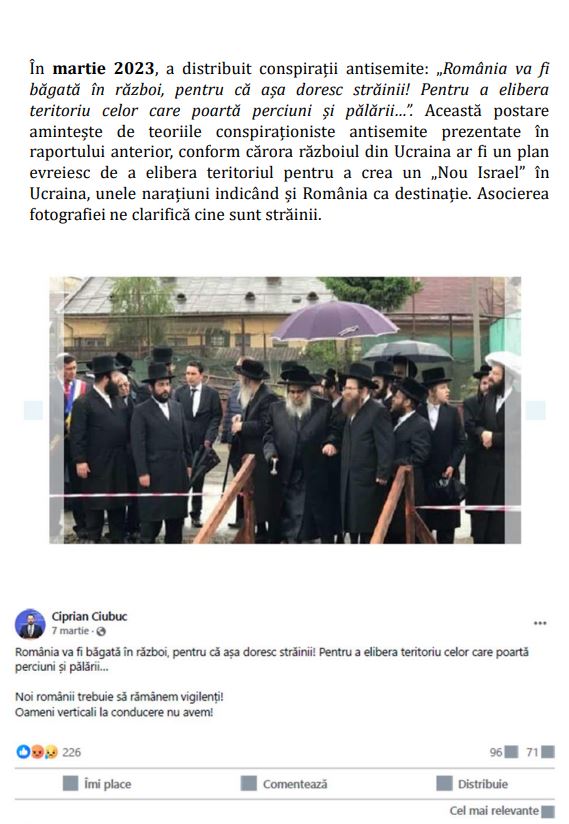Click the sad face reaction icon
Screen dimensions: 569x824
(50, 752)
